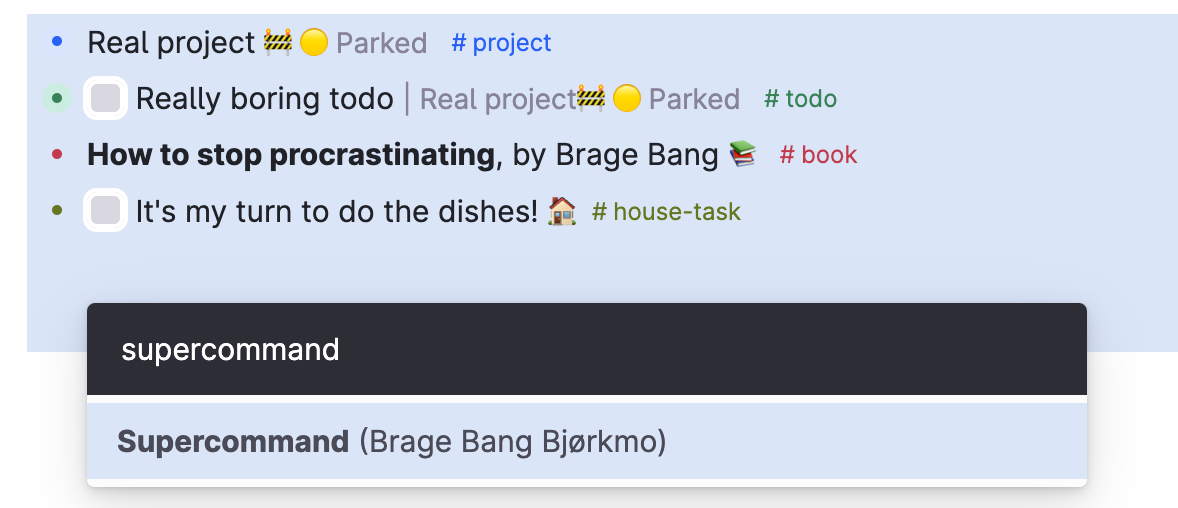Click the supercommand search input field

click(587, 349)
